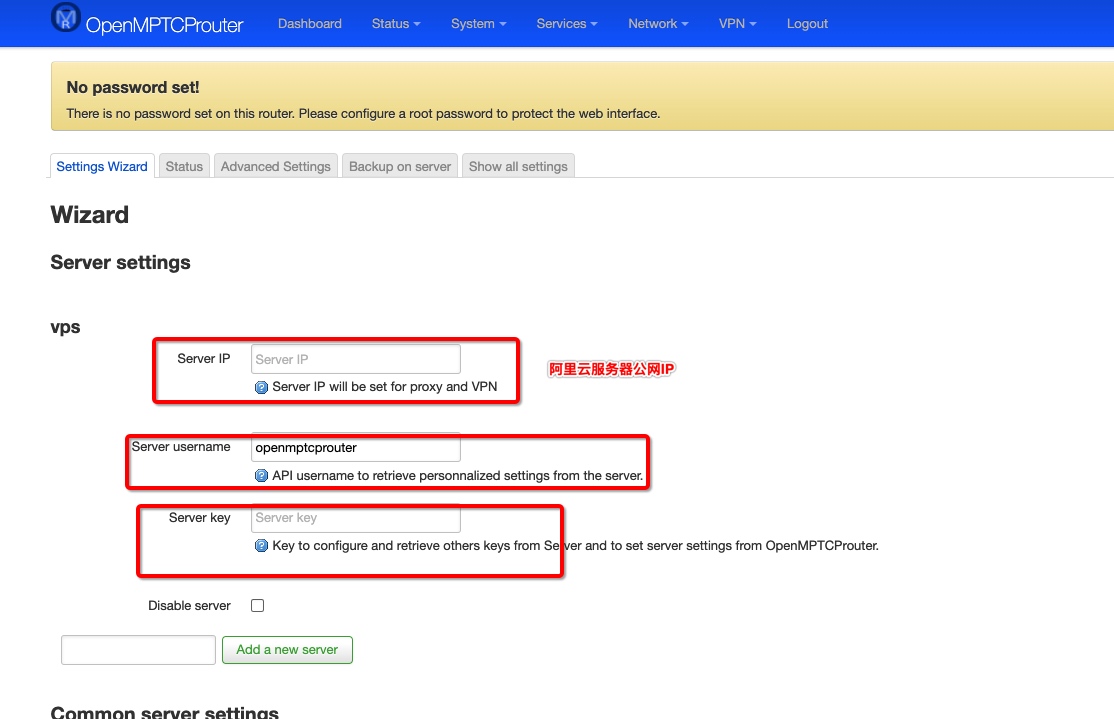Click the Server IP help icon
1114x719 pixels.
pyautogui.click(x=261, y=387)
